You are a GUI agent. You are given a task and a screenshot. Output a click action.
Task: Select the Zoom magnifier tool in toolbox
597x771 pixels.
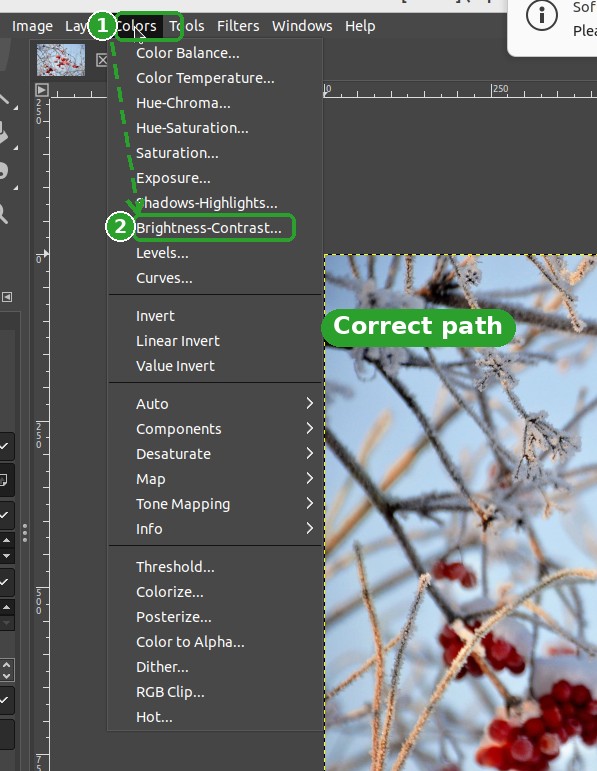pos(3,214)
